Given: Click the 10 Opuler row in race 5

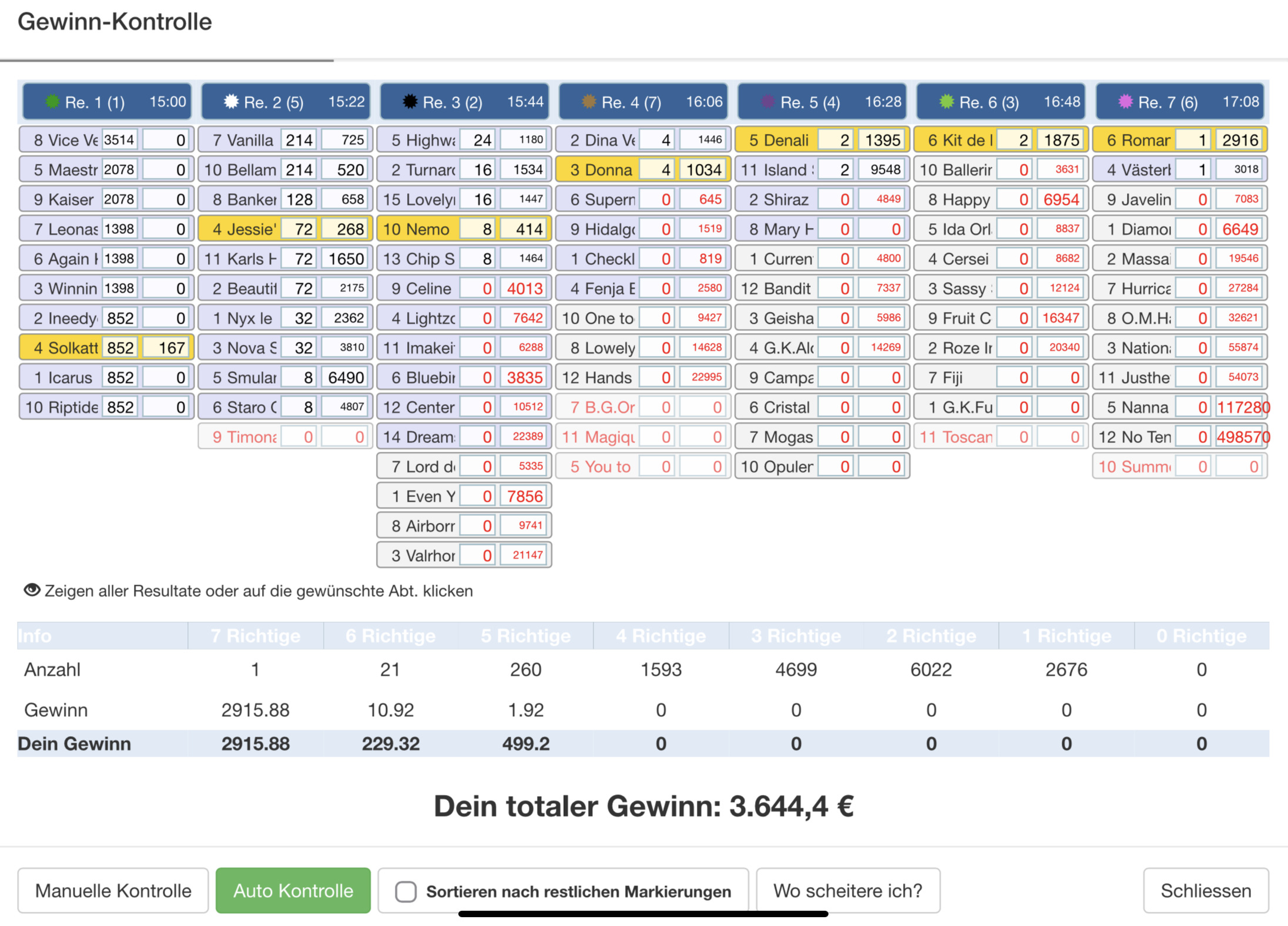Looking at the screenshot, I should (x=822, y=467).
